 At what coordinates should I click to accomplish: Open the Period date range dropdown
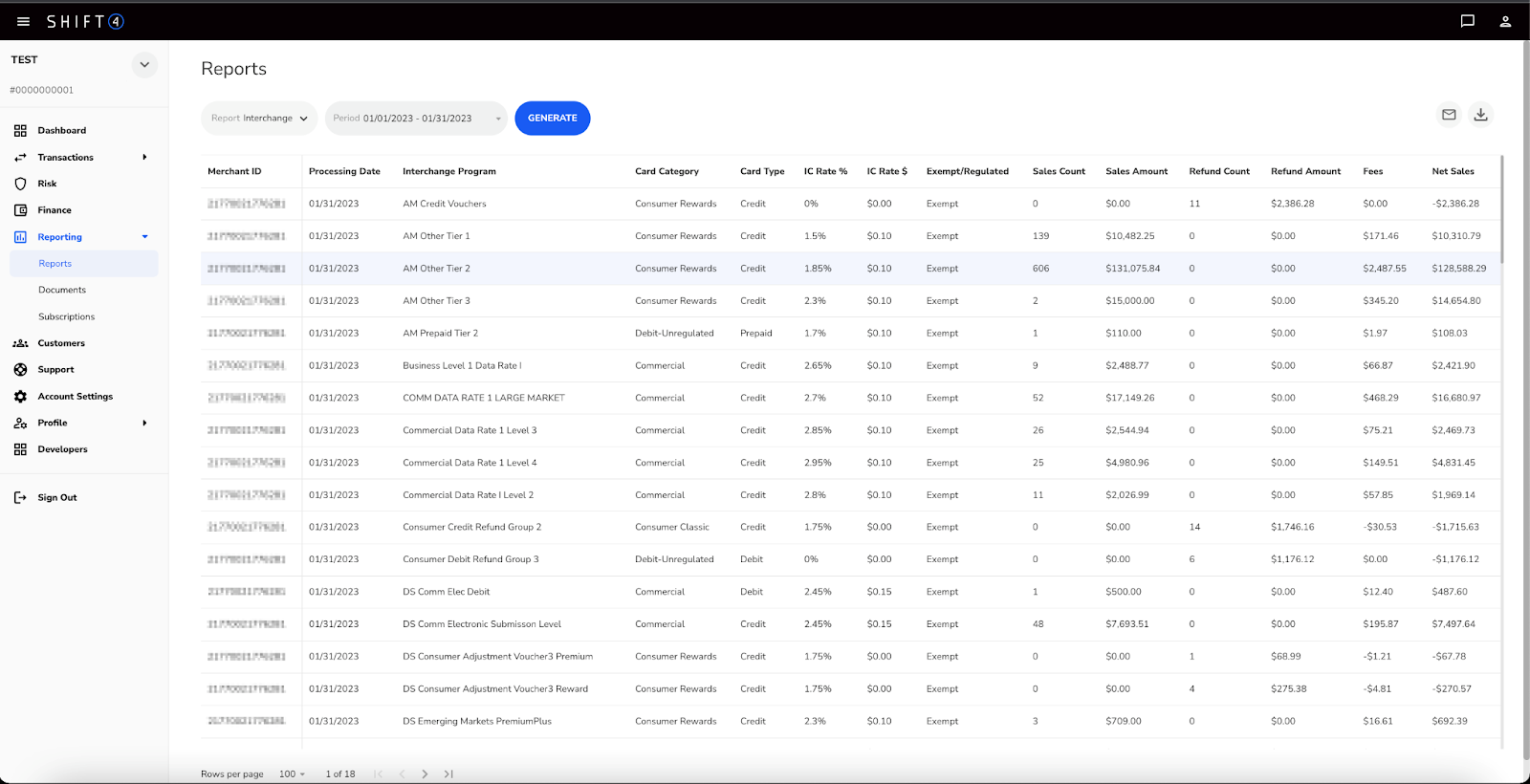coord(416,119)
